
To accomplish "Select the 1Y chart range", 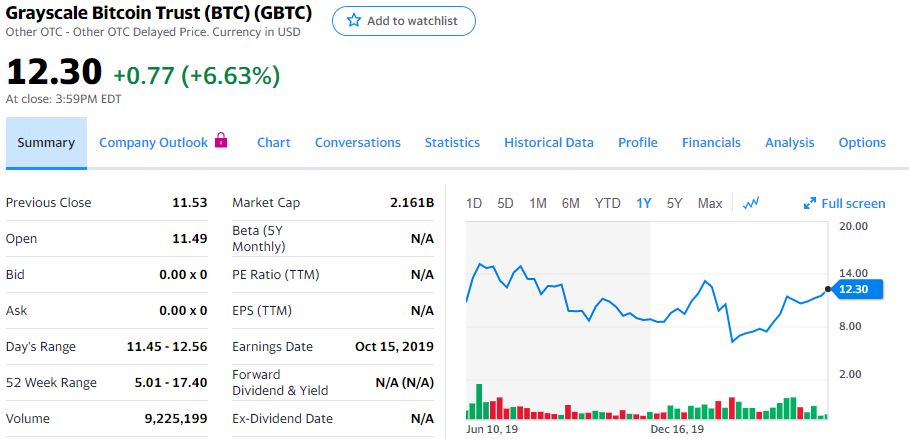I will pyautogui.click(x=643, y=204).
